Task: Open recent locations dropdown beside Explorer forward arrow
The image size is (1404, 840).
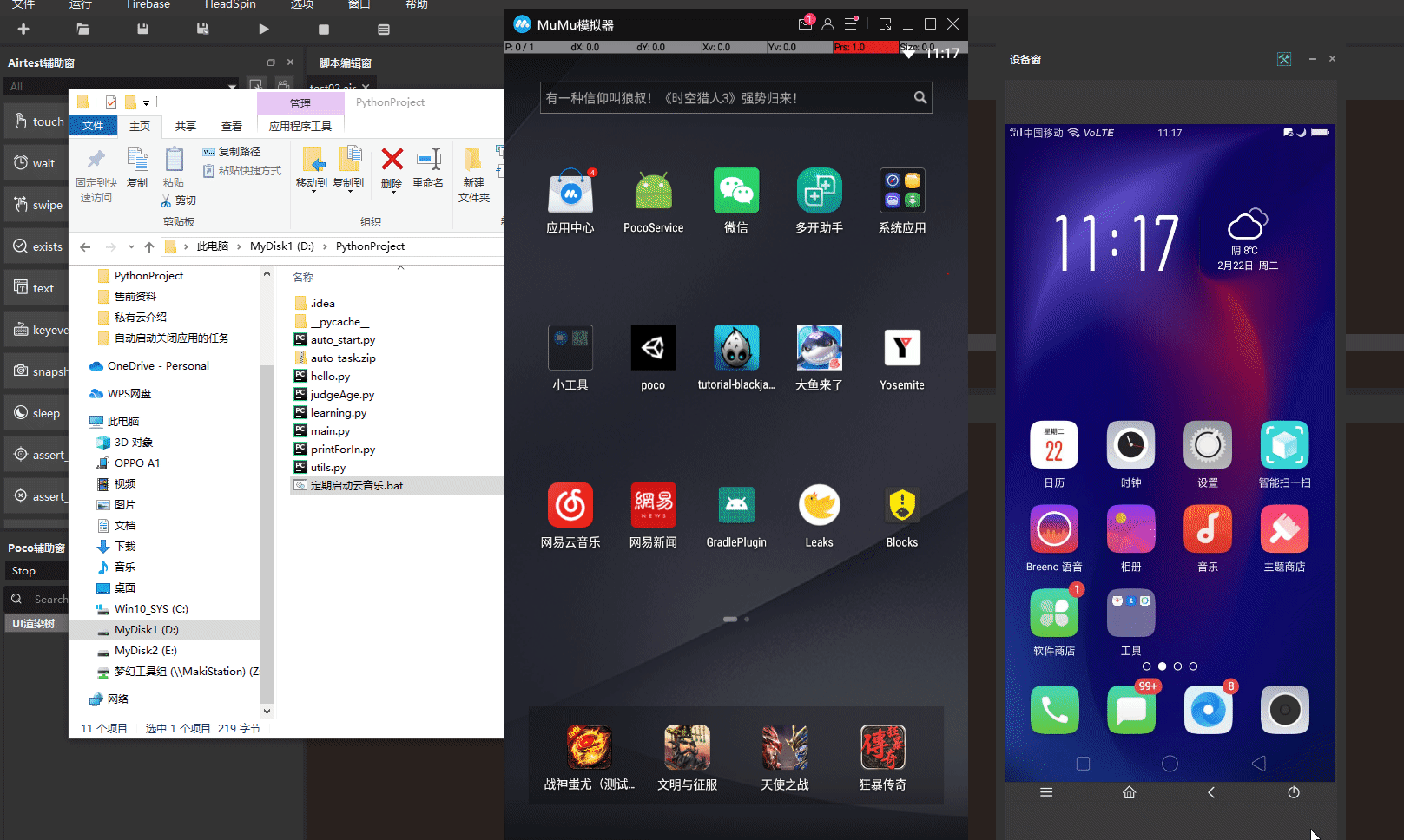Action: coord(131,246)
